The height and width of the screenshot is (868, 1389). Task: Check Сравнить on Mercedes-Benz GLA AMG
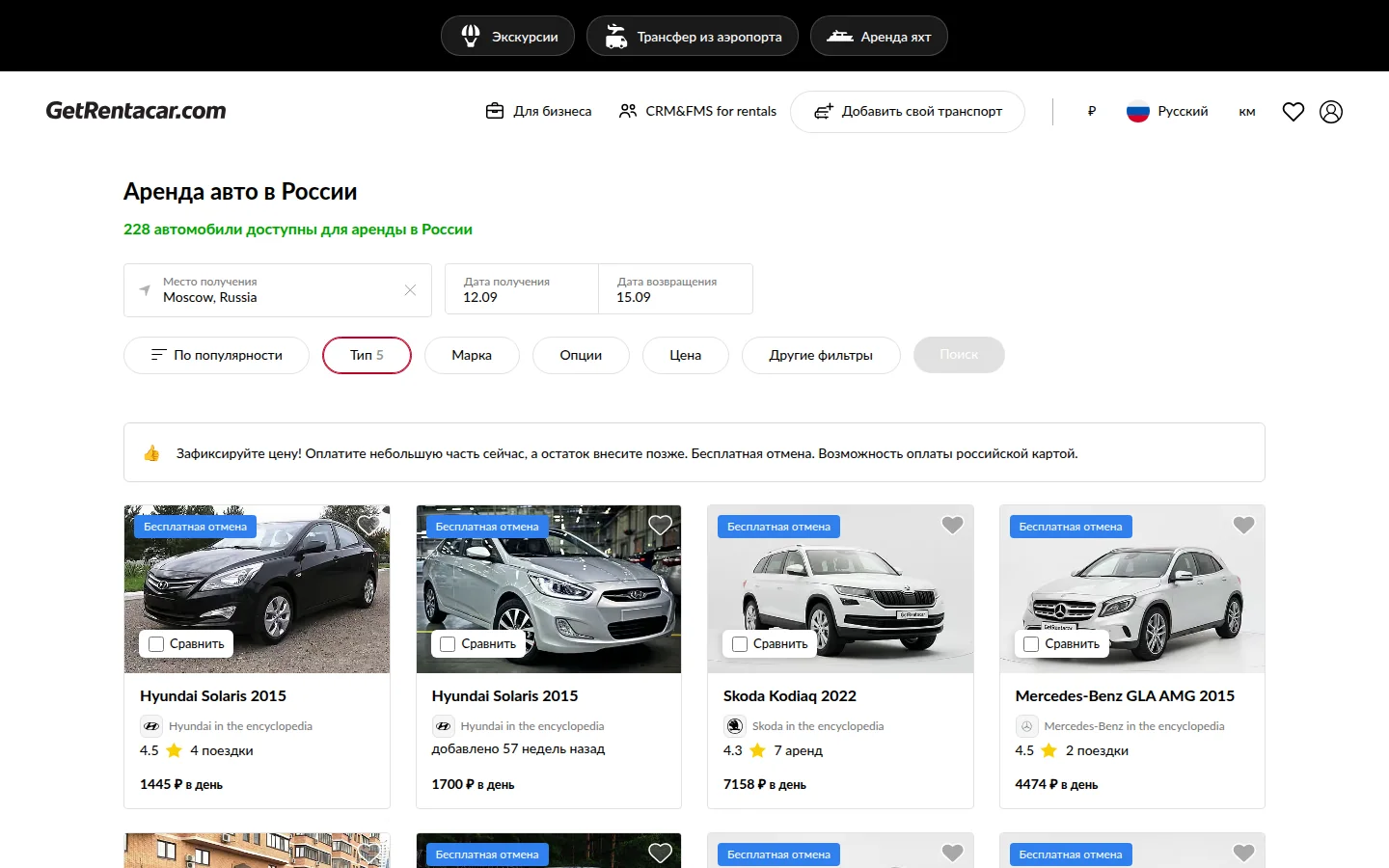point(1031,644)
